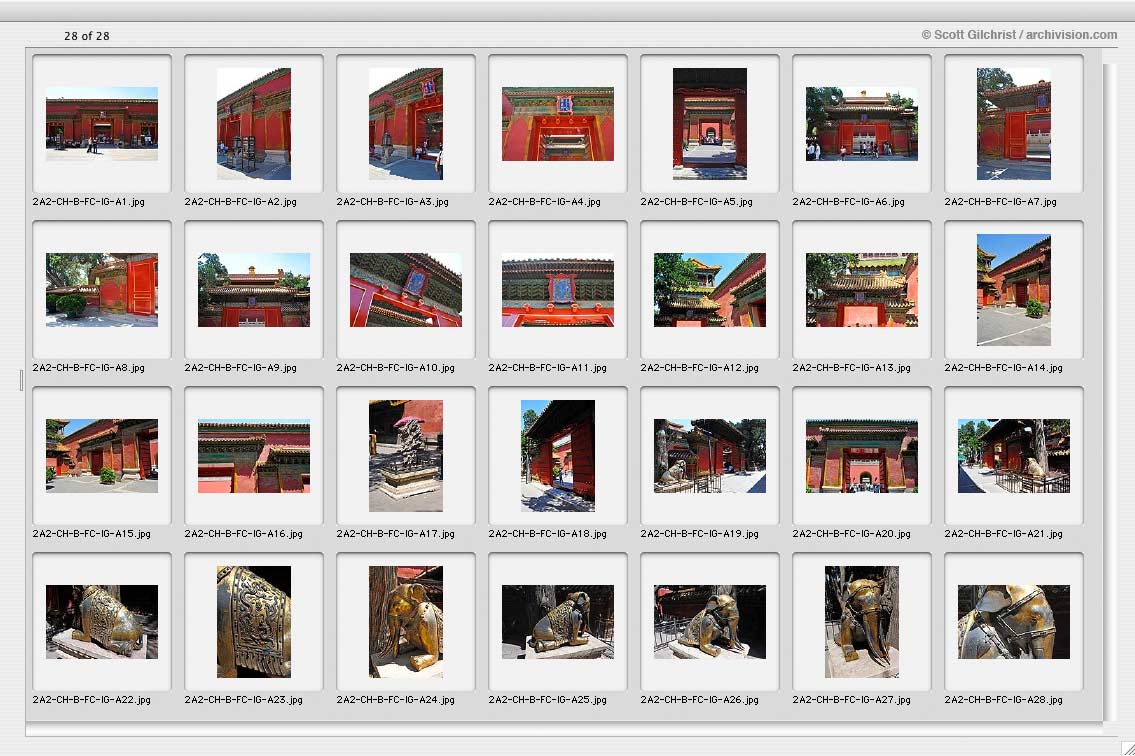This screenshot has width=1135, height=756.
Task: Click the 2A2-CH-B-FC-IG-A19.jpg thumbnail image
Action: click(710, 455)
